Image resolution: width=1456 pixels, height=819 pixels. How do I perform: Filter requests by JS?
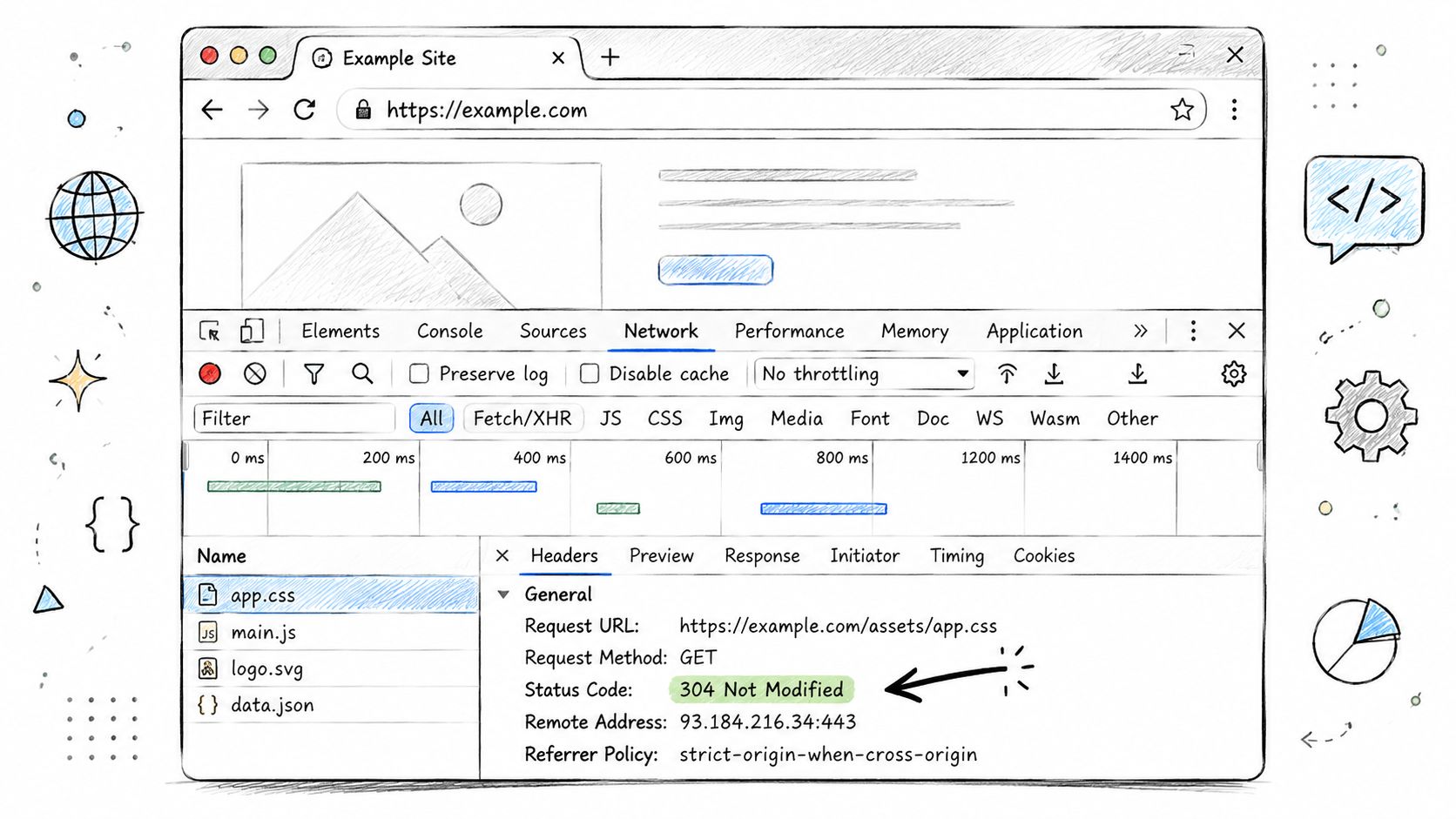pos(610,419)
